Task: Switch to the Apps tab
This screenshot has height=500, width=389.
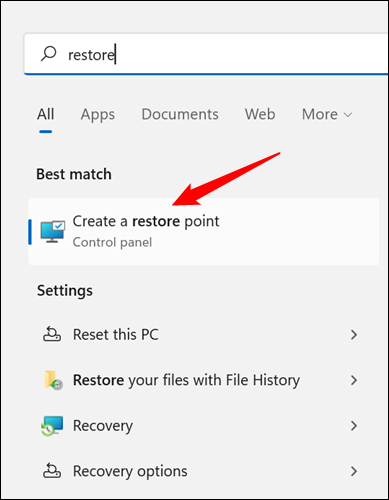Action: (x=98, y=115)
